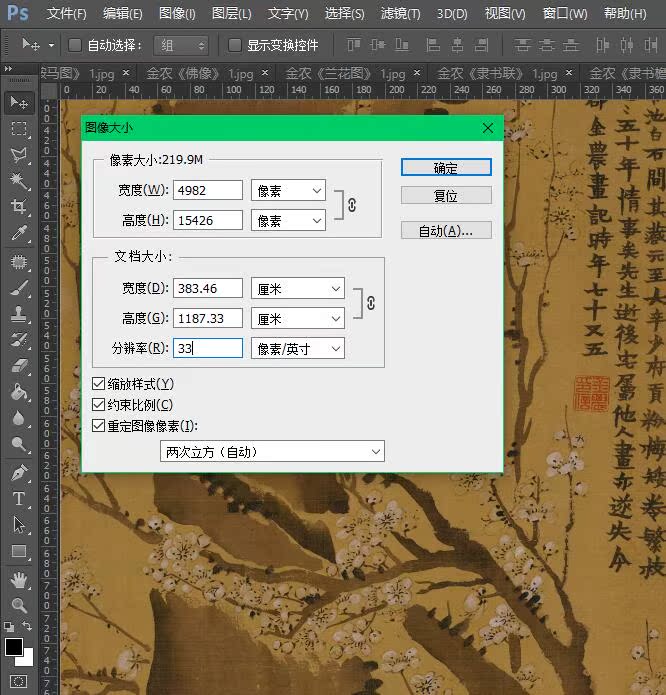
Task: Switch to 金农《佛像》1.jpg tab
Action: [200, 74]
